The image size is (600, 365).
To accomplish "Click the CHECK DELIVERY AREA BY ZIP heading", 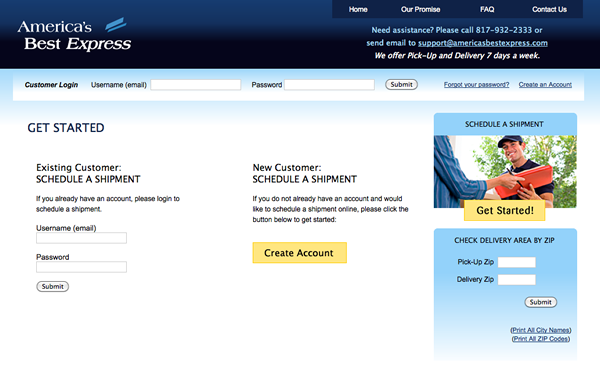I will pos(504,240).
